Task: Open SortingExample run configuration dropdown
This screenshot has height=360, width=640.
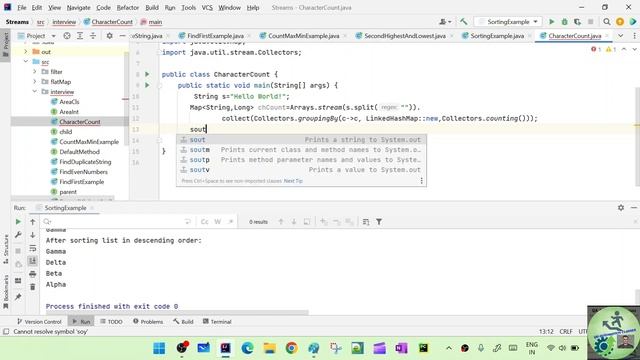Action: click(508, 22)
